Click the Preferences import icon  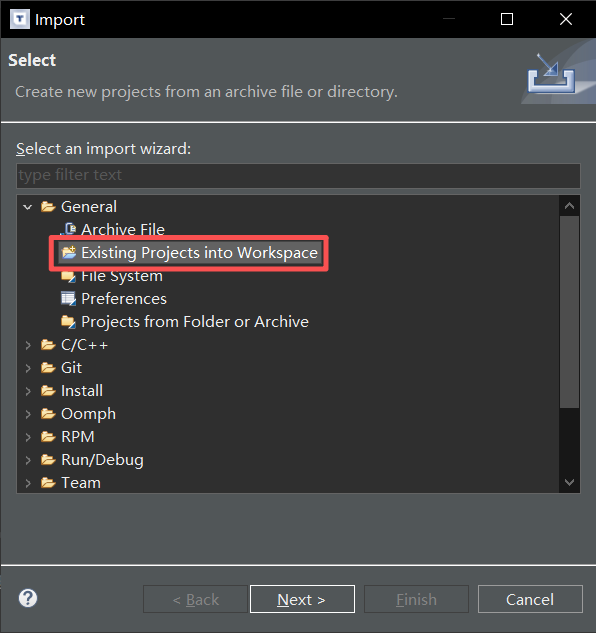pyautogui.click(x=68, y=299)
